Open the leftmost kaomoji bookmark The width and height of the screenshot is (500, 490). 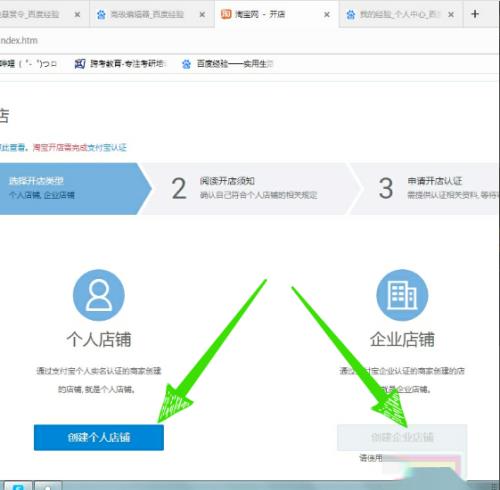[x=29, y=63]
